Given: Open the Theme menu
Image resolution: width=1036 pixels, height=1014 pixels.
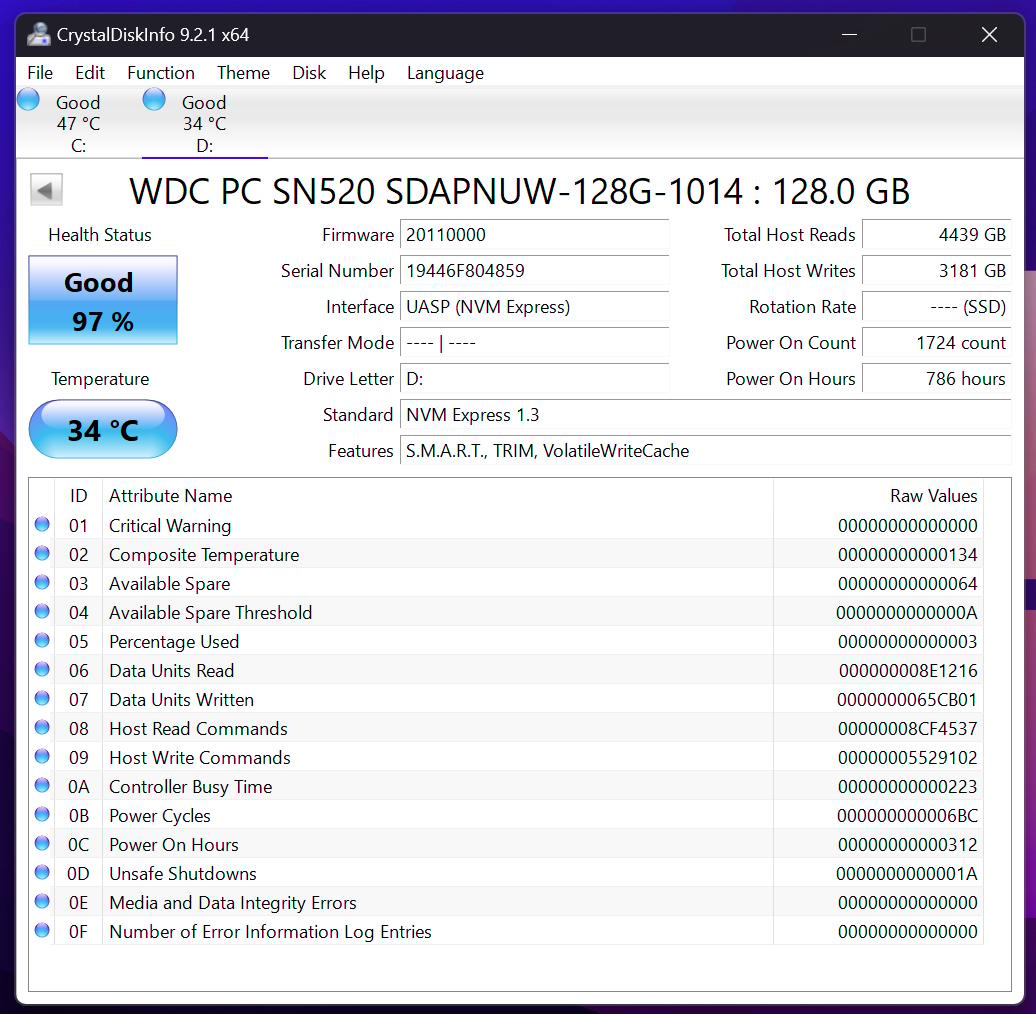Looking at the screenshot, I should click(243, 73).
